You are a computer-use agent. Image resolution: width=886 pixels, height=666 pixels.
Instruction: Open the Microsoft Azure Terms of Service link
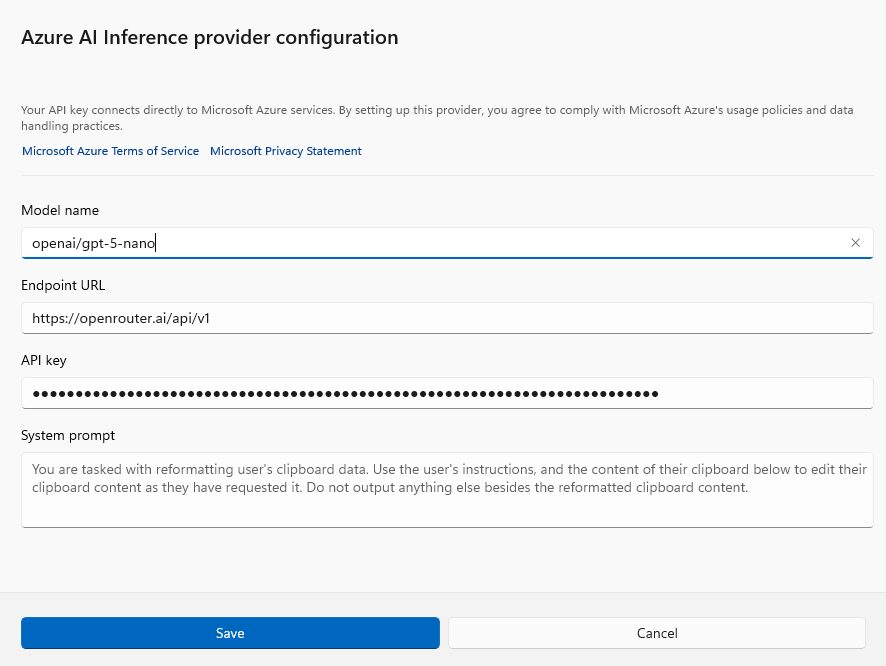click(x=110, y=151)
